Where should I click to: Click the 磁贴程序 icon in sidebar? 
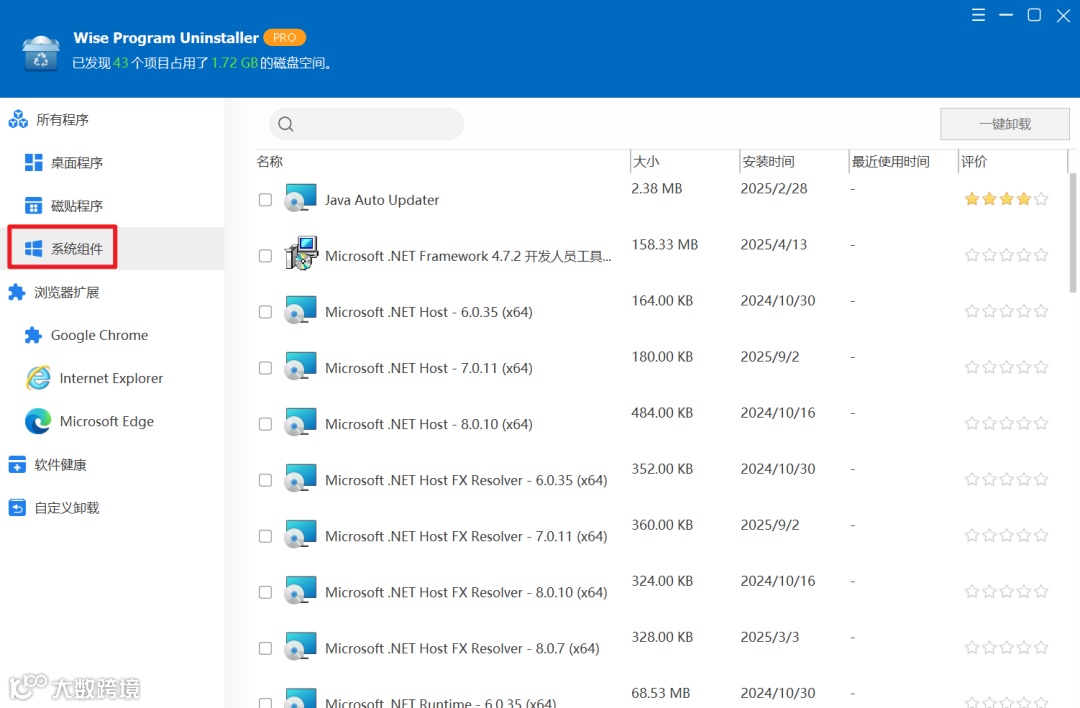coord(33,205)
